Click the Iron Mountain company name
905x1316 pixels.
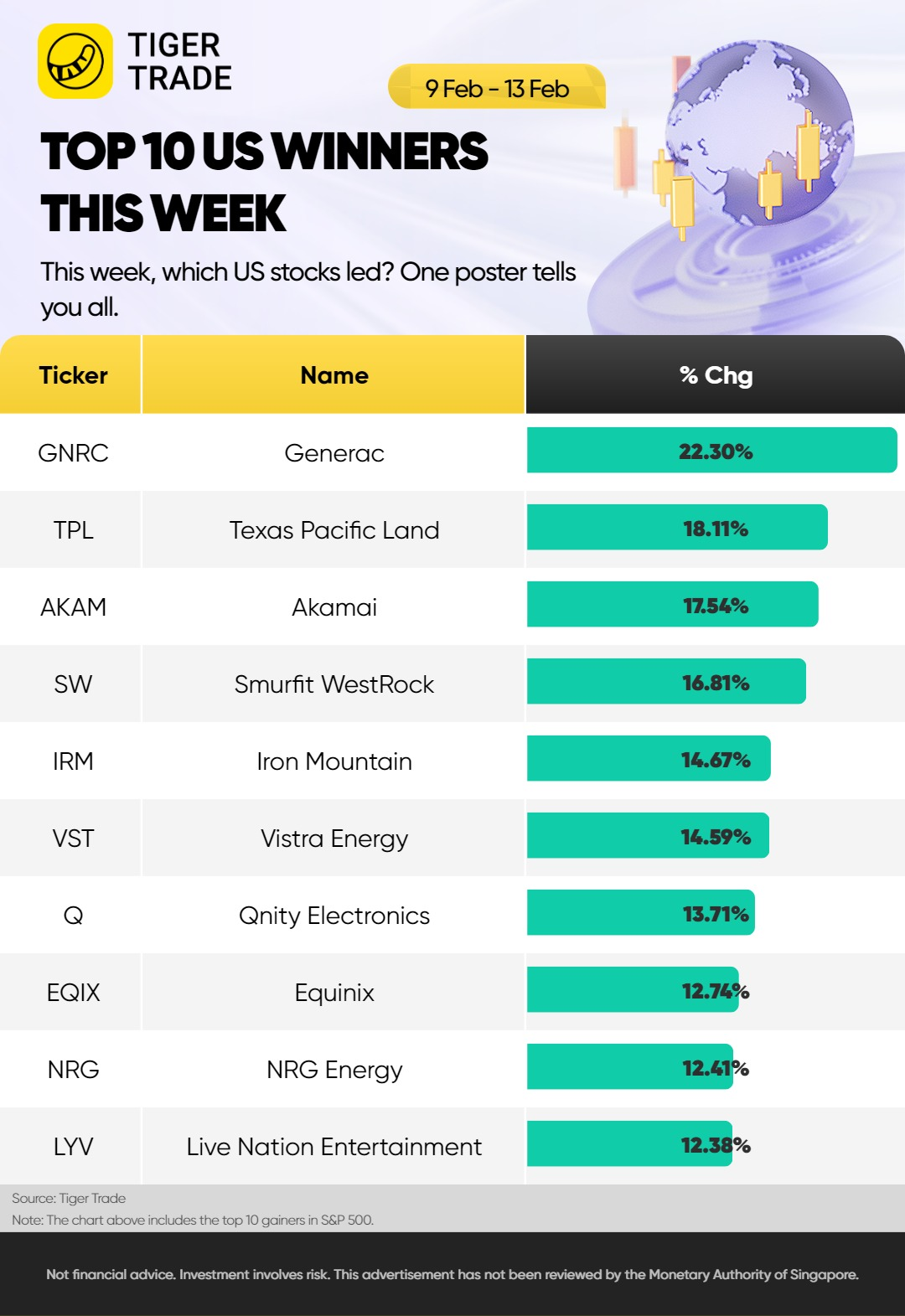(334, 761)
